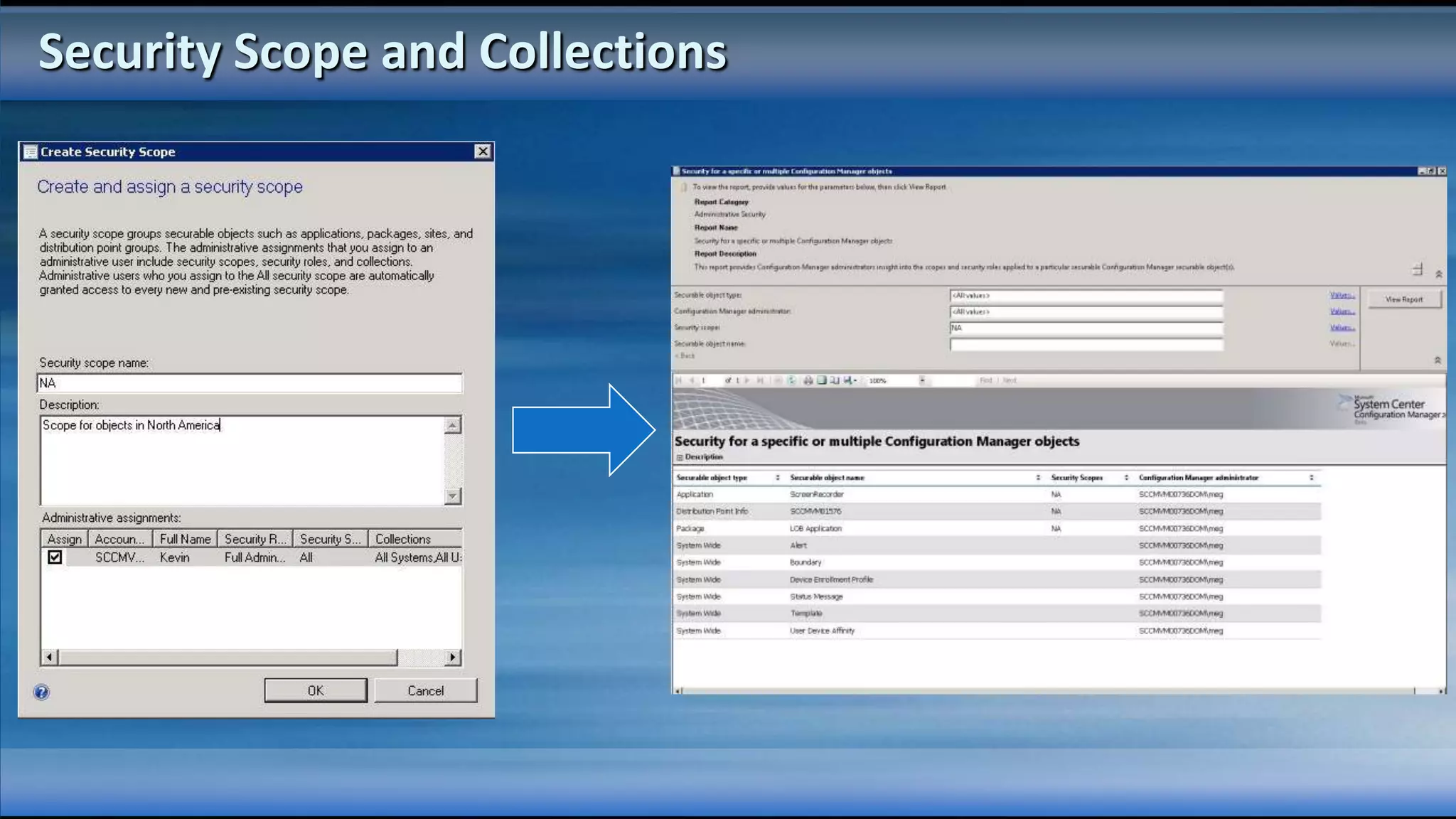The image size is (1456, 819).
Task: Collapse the report description header pane
Action: point(1438,274)
